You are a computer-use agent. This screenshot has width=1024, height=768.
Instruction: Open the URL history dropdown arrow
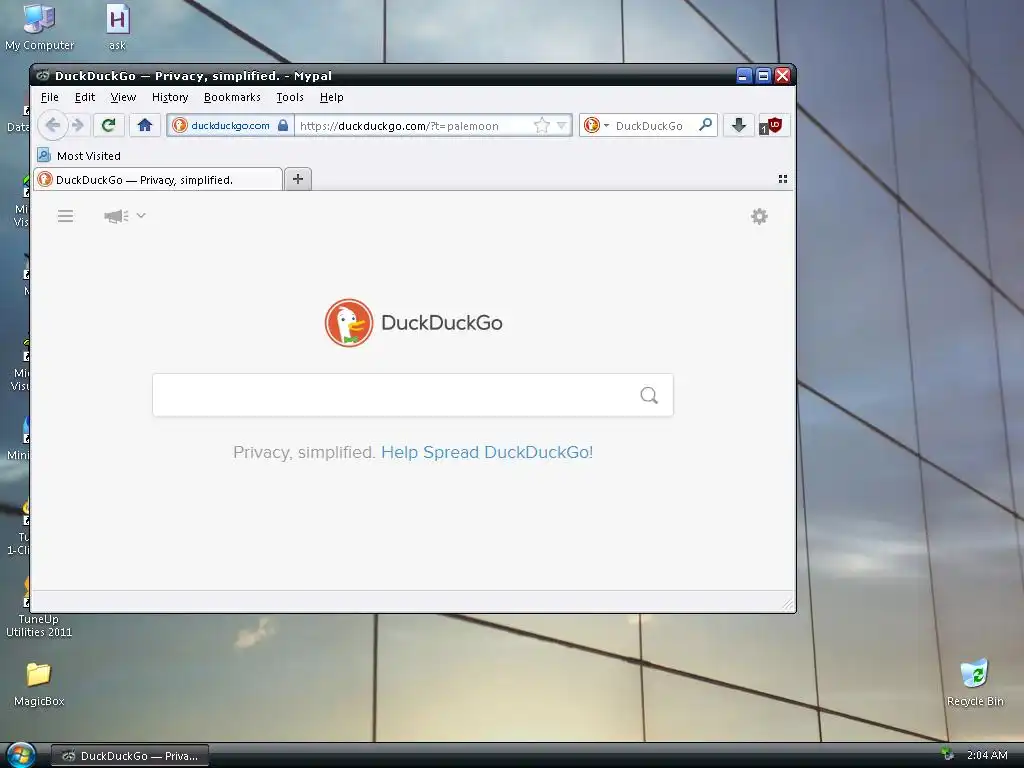tap(562, 125)
